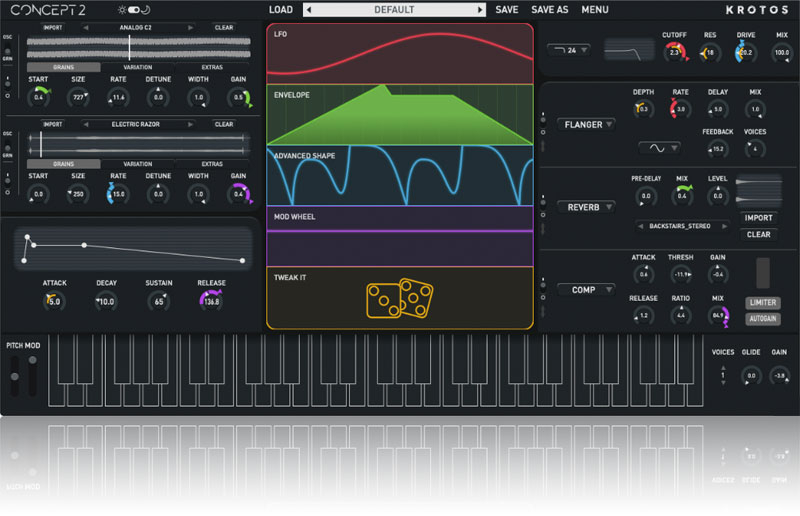Screen dimensions: 800x516
Task: Click the Tweak It dice icon
Action: coord(399,299)
